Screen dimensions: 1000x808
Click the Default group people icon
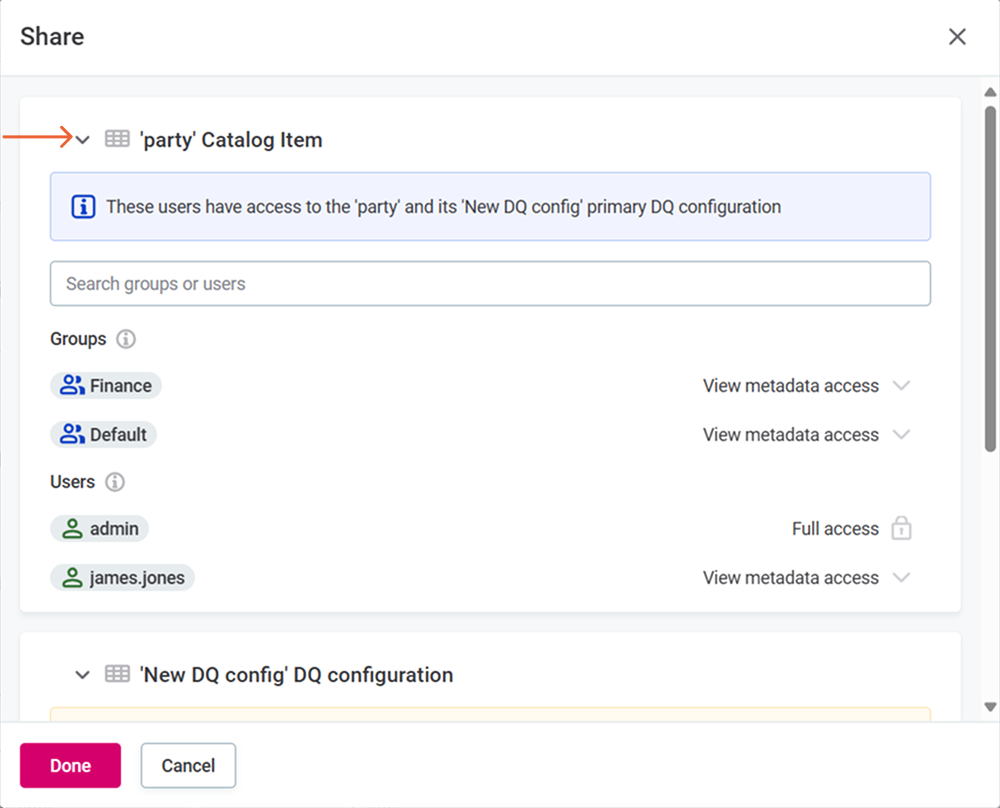point(70,434)
